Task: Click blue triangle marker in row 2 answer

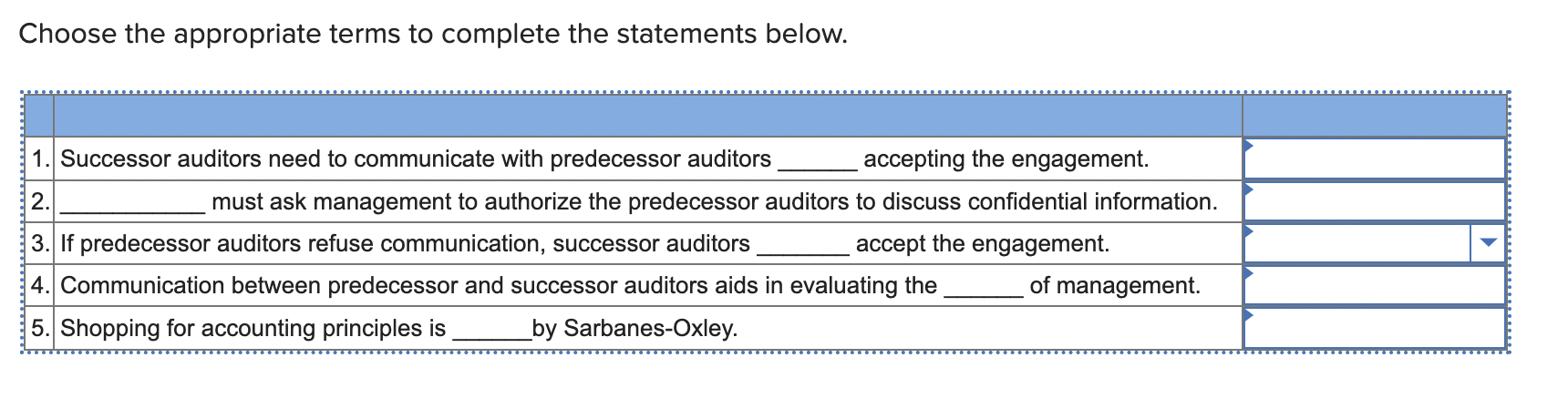Action: pyautogui.click(x=1249, y=189)
